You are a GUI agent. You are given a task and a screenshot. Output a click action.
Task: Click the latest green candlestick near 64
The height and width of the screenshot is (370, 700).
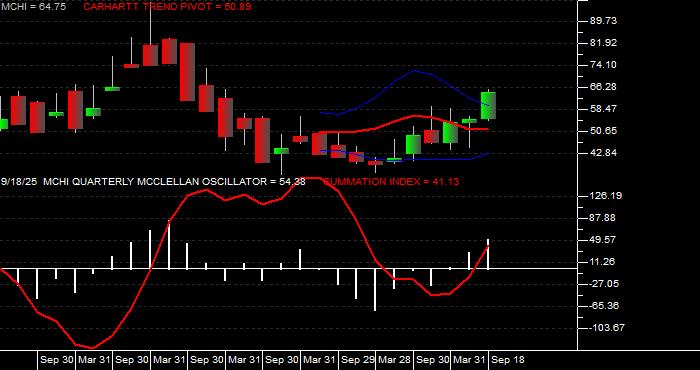point(488,105)
